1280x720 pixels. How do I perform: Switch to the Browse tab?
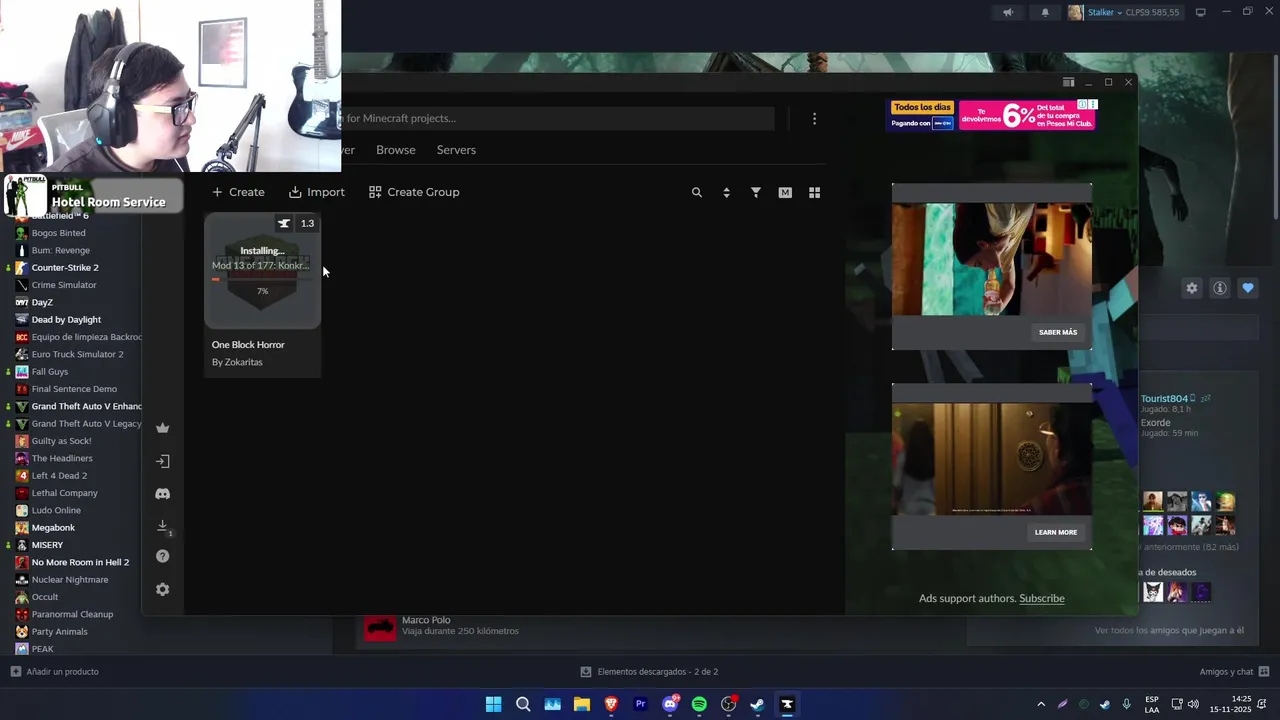(396, 150)
